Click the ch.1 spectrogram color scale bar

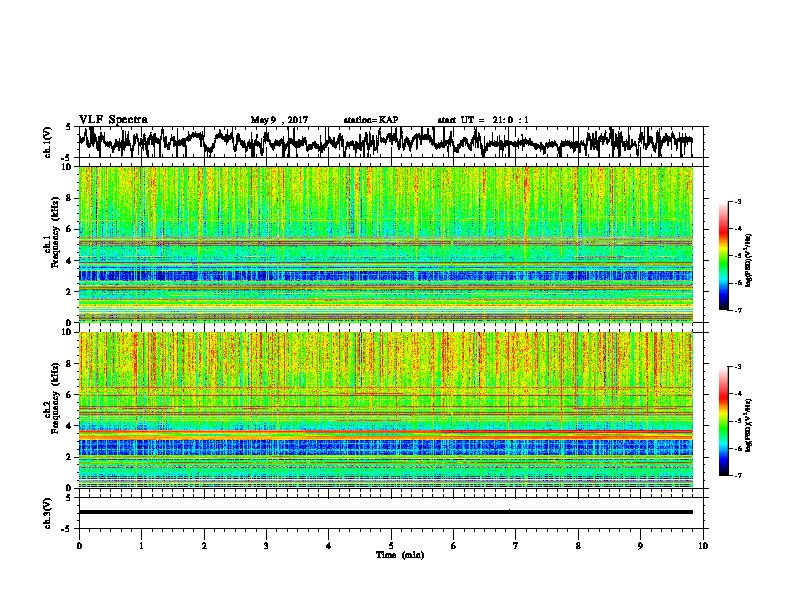click(x=723, y=256)
